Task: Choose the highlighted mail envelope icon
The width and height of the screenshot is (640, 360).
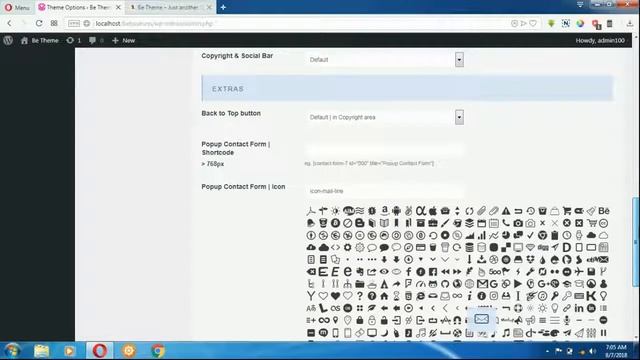Action: click(x=482, y=319)
